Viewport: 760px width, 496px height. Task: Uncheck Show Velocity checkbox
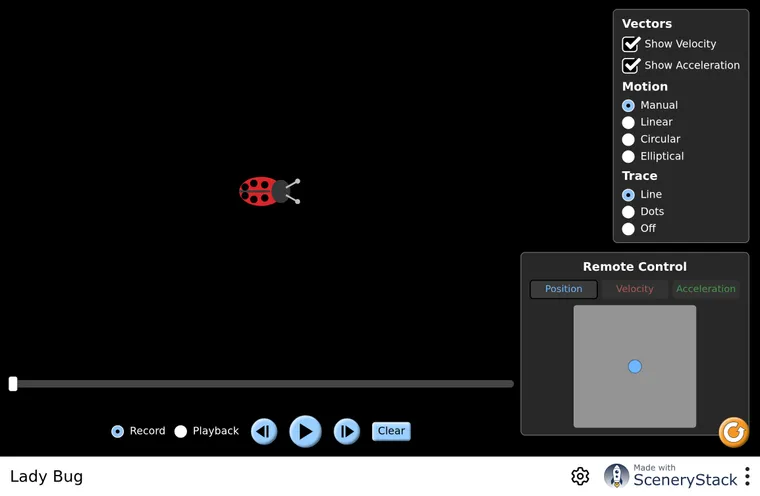631,44
